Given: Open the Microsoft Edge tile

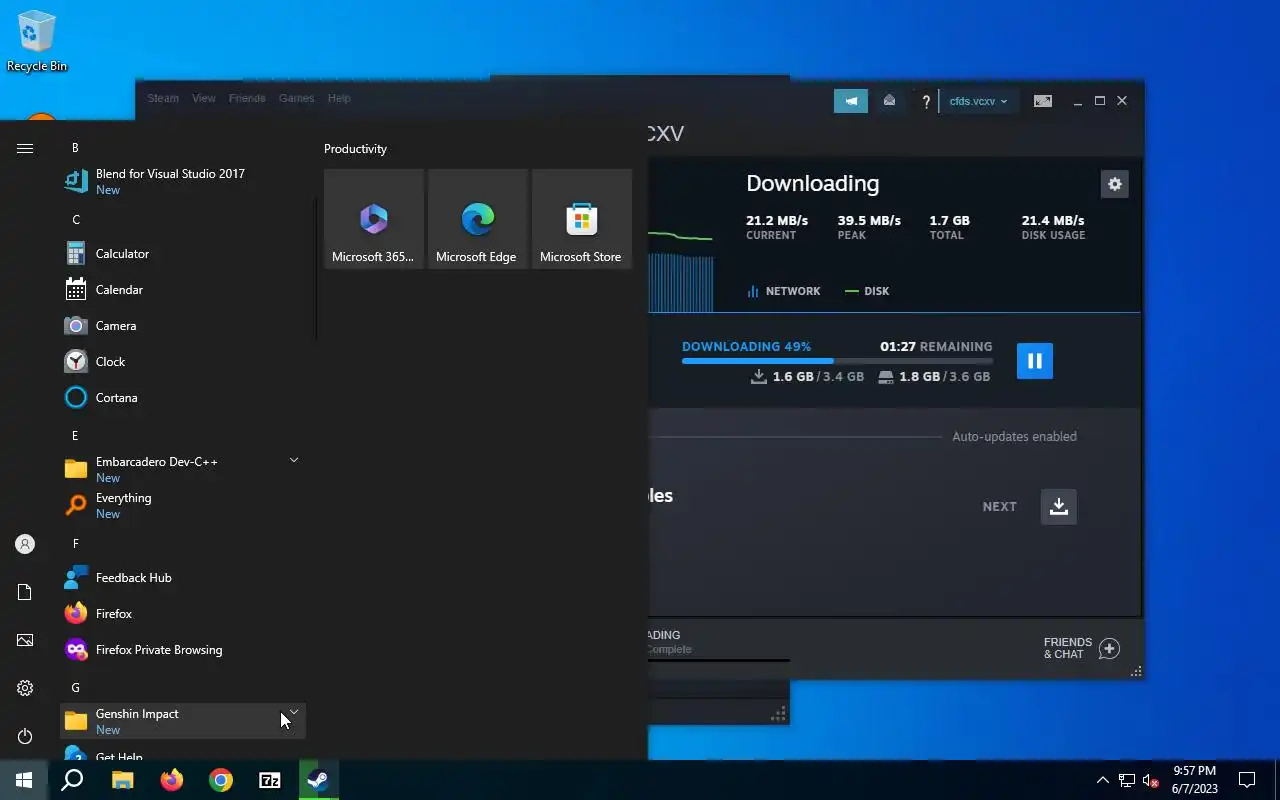Looking at the screenshot, I should [478, 219].
